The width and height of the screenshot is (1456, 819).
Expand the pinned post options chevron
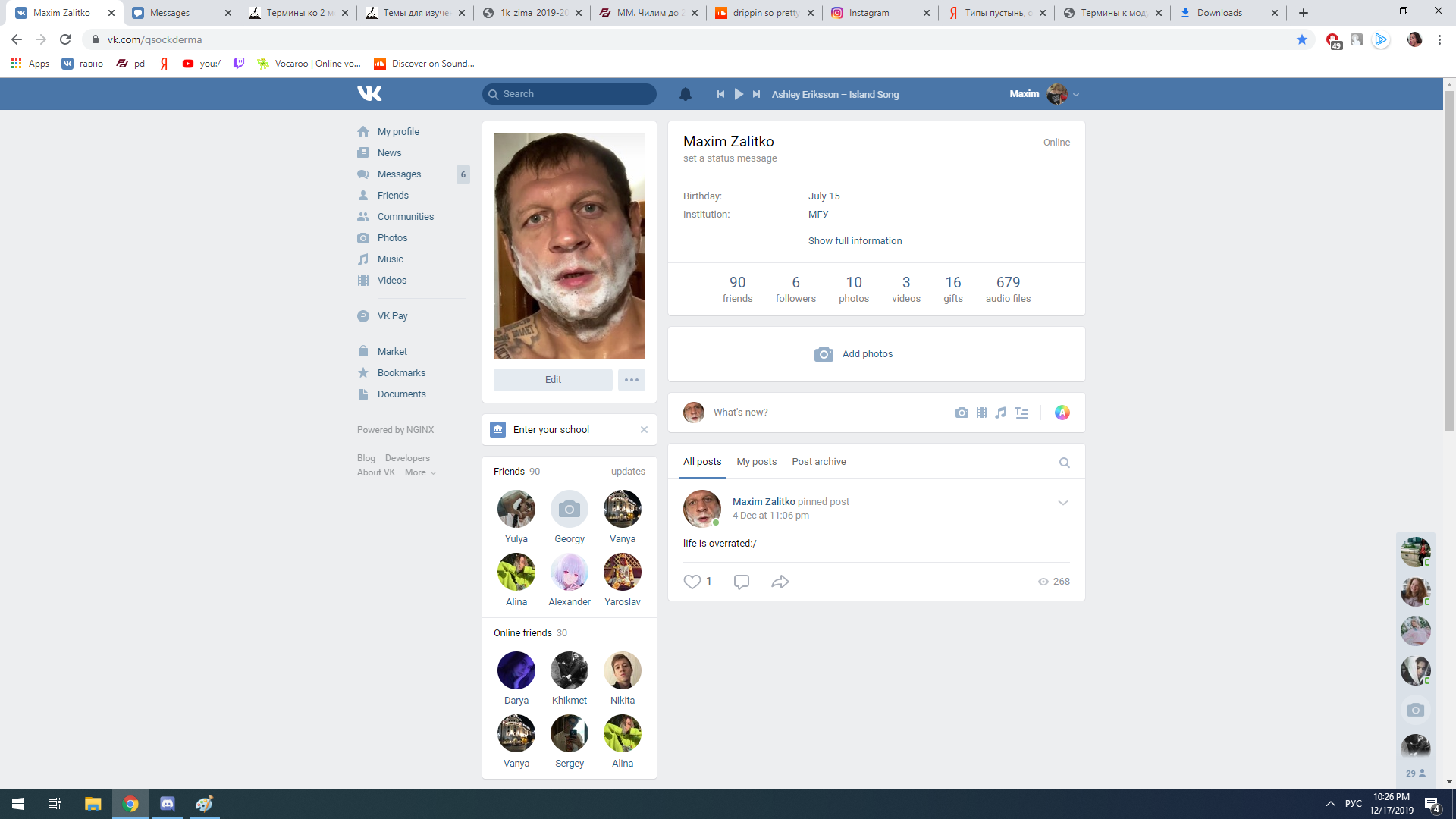[1062, 503]
